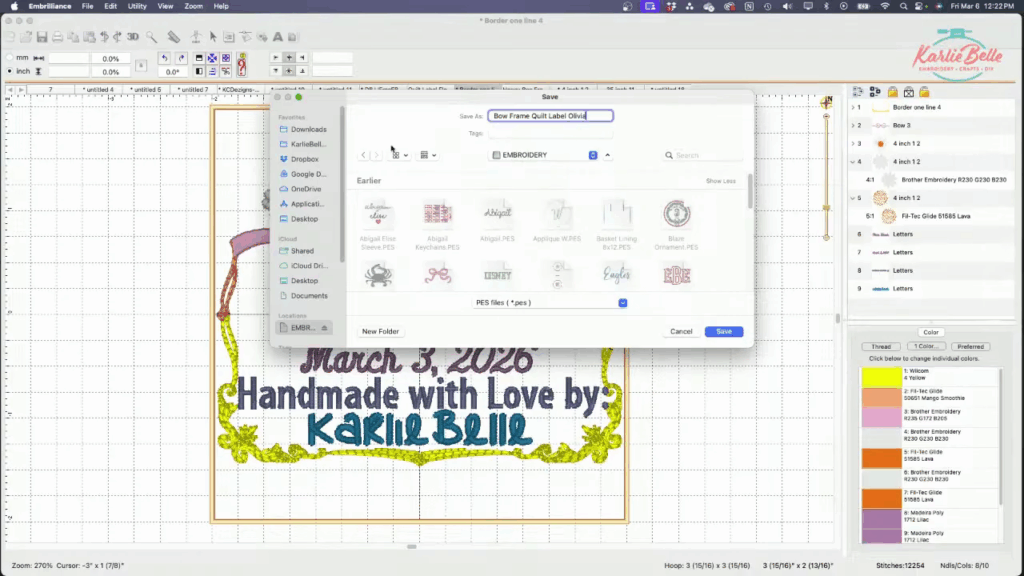Click the Mango Smoothie color swatch
Screen dimensions: 1024x576
coord(881,398)
